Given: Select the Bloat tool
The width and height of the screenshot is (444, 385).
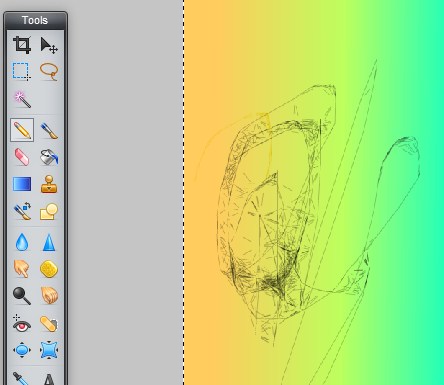Looking at the screenshot, I should (22, 350).
